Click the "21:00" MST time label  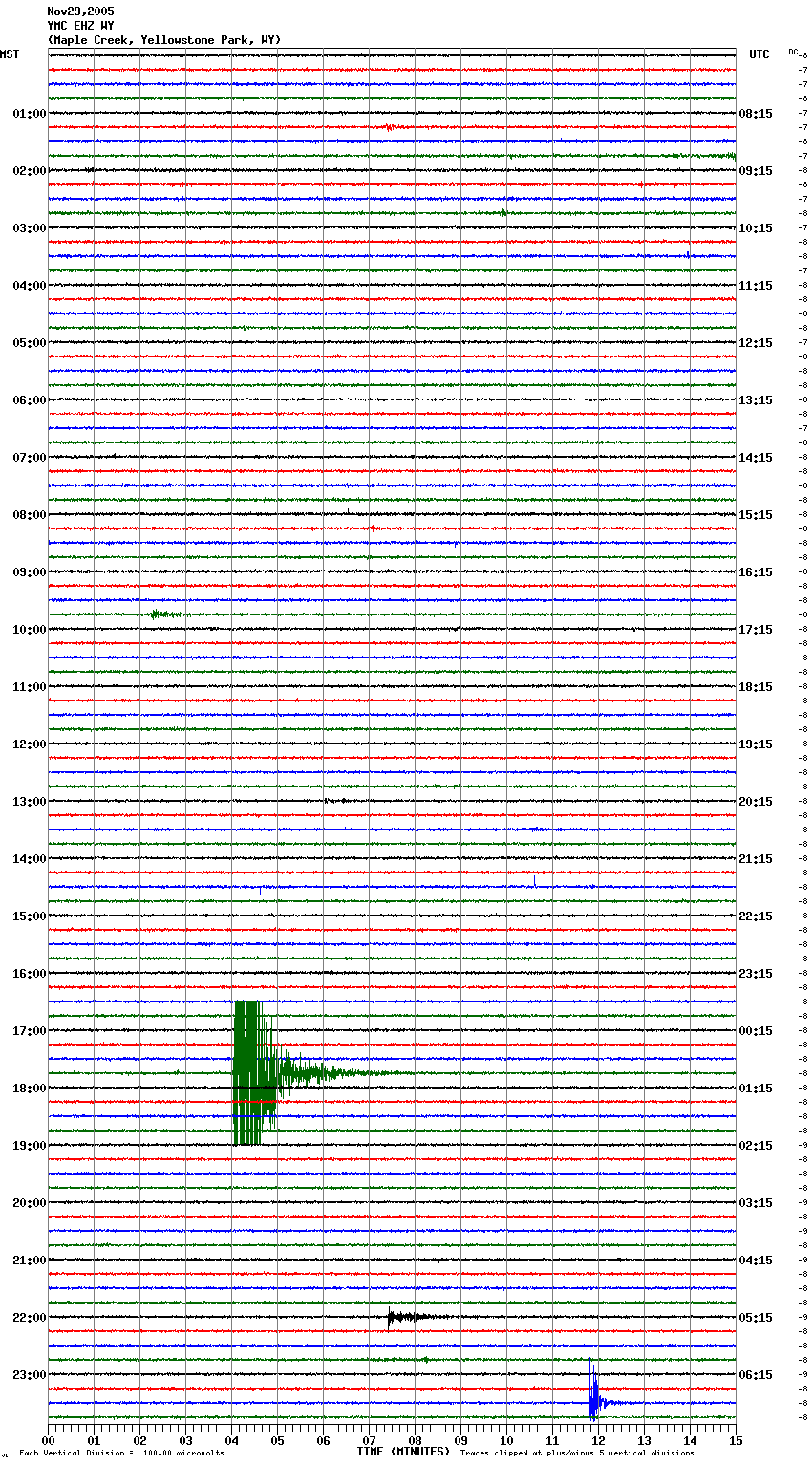point(30,1261)
